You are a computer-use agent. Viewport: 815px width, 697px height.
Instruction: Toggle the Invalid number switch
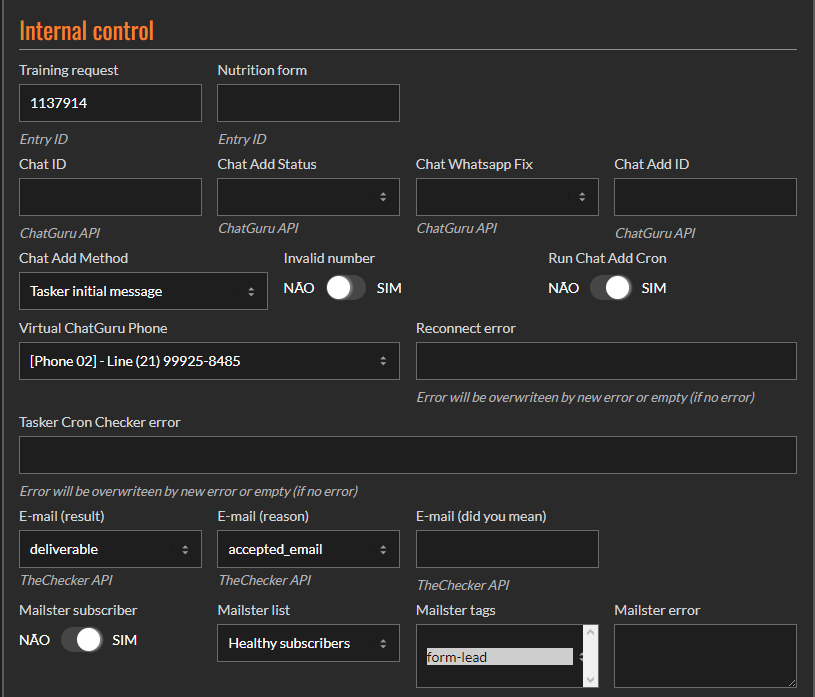(x=345, y=288)
